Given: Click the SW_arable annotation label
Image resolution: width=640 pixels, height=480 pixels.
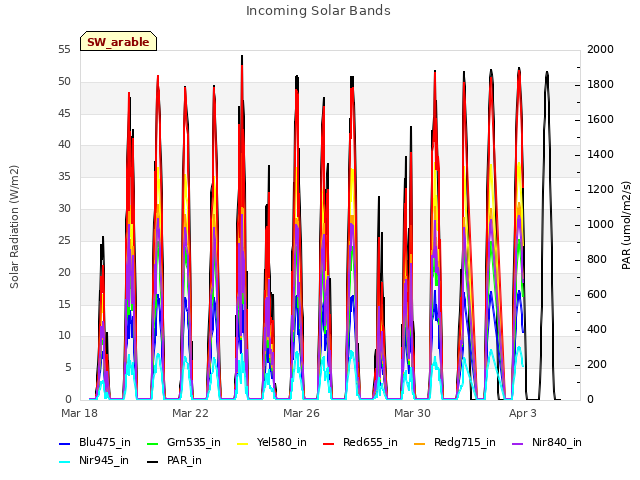Looking at the screenshot, I should tap(118, 42).
